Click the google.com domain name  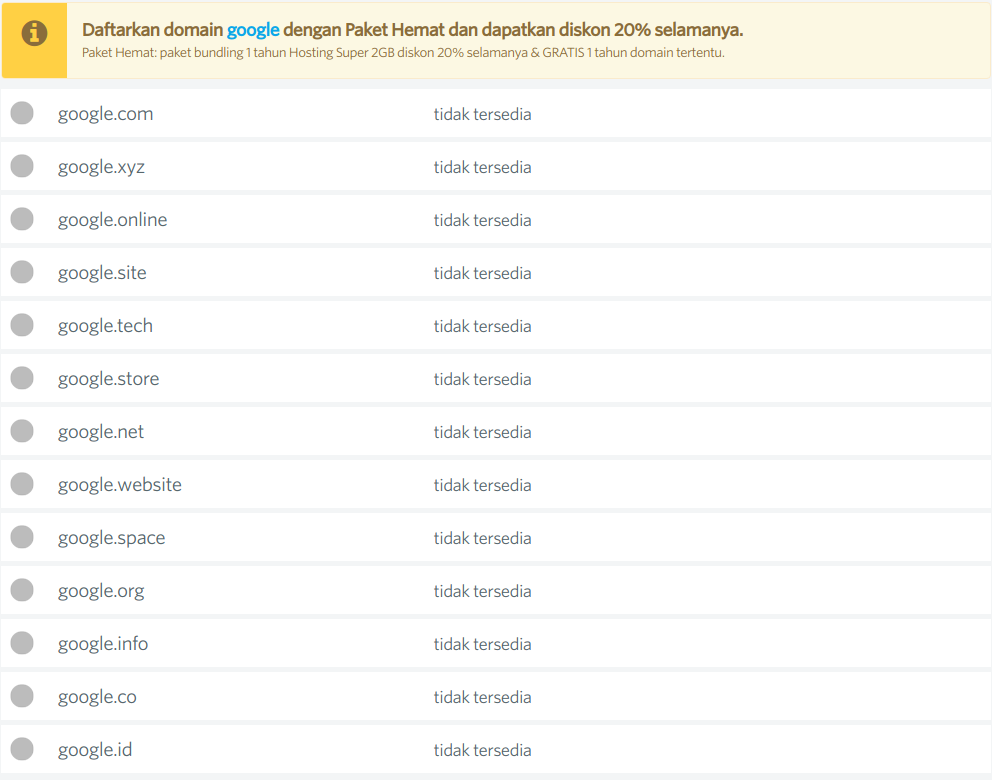106,115
